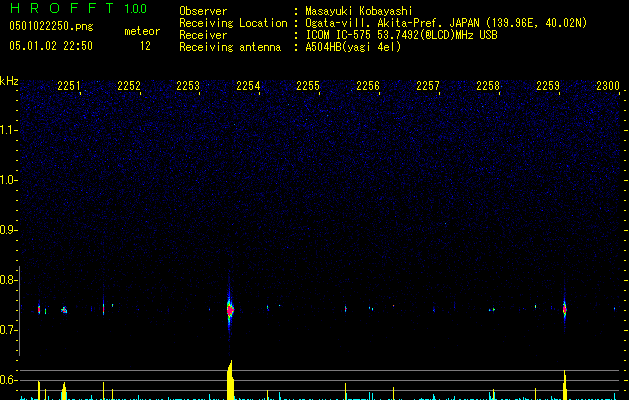Click the 2251 time axis marker
629x400 pixels.
click(69, 86)
